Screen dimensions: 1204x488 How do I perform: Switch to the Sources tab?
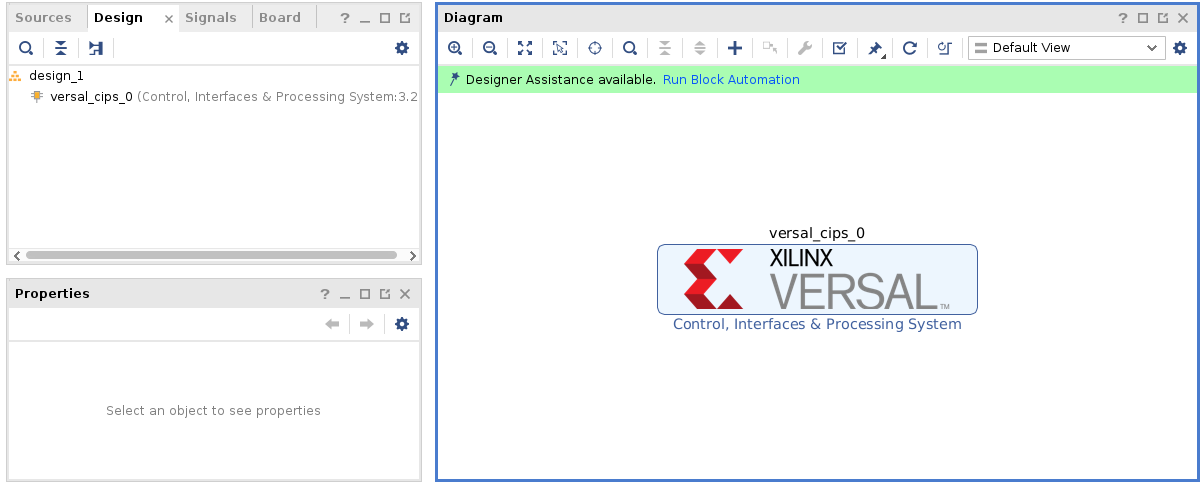(43, 18)
